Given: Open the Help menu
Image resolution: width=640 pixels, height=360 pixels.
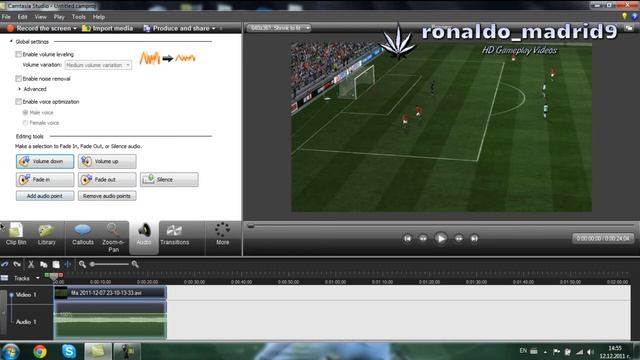Looking at the screenshot, I should tap(99, 17).
